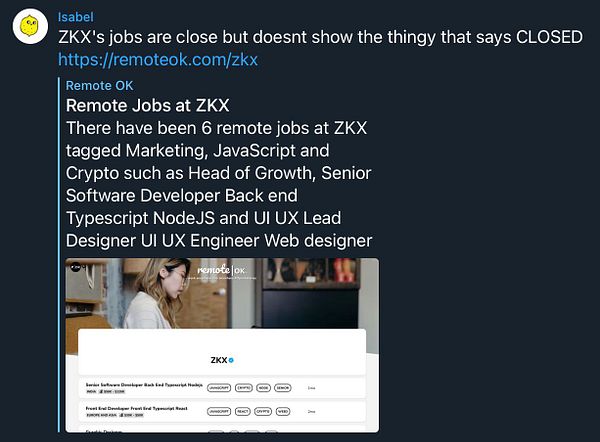The height and width of the screenshot is (442, 600).
Task: Click Isabel's lemon avatar picture
Action: (x=30, y=26)
